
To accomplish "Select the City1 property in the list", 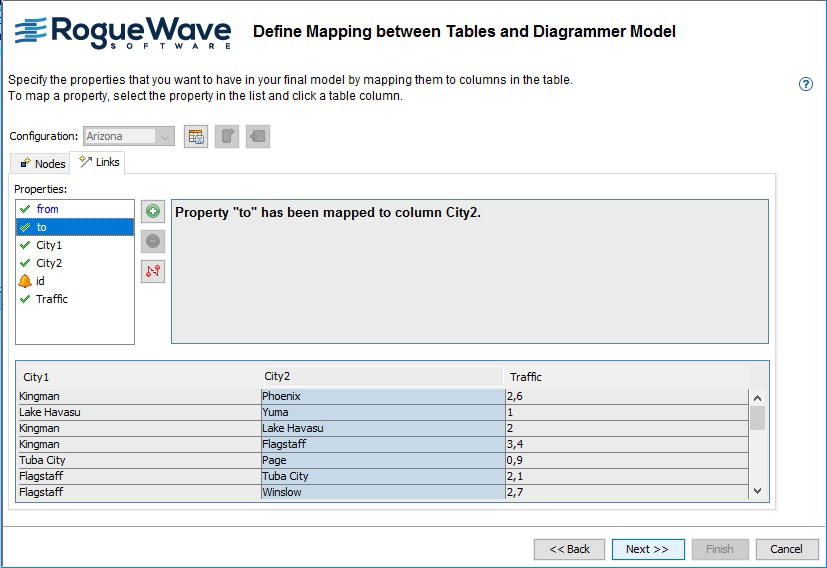I will pos(49,245).
